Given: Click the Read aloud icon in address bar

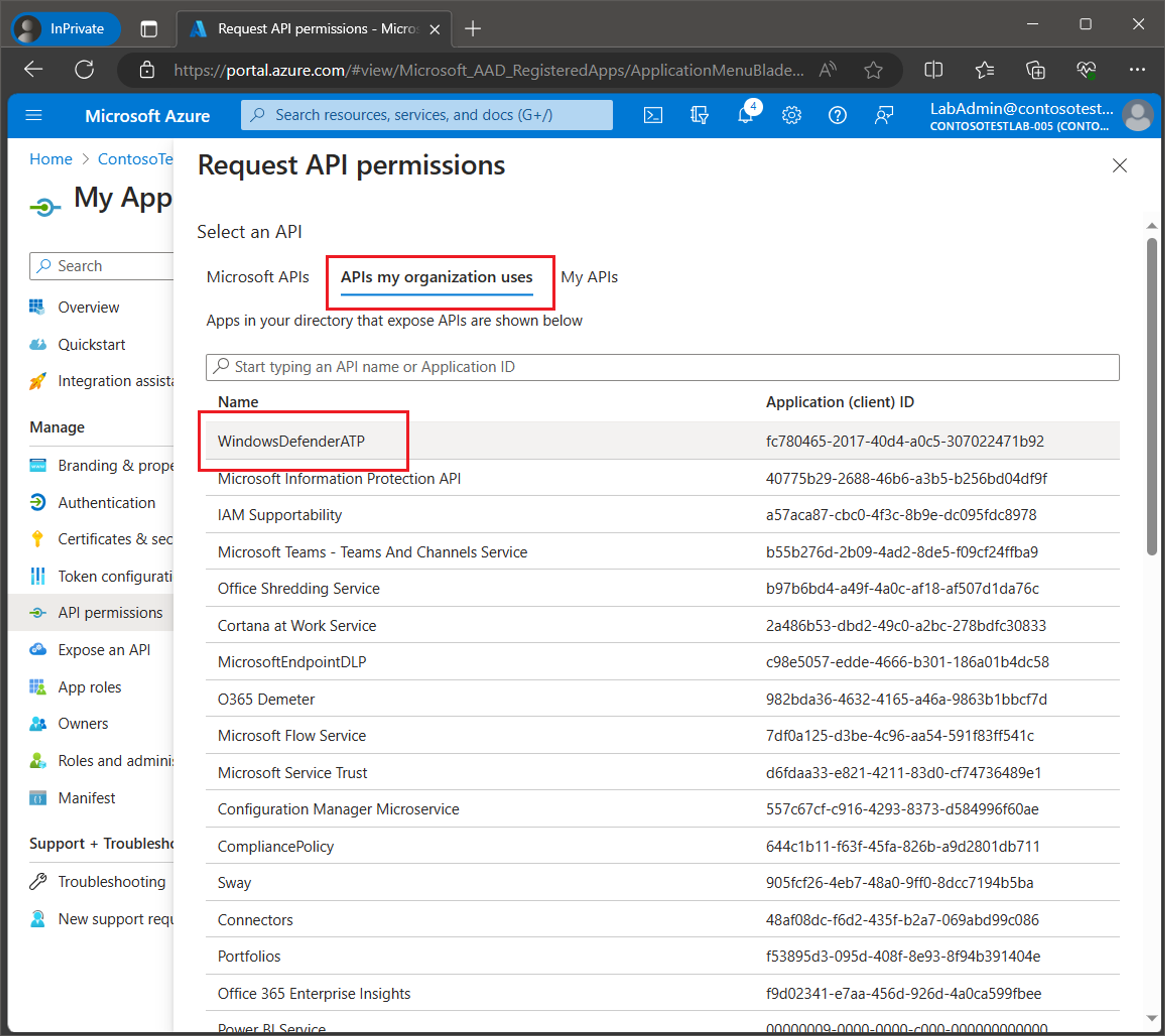Looking at the screenshot, I should (x=828, y=70).
